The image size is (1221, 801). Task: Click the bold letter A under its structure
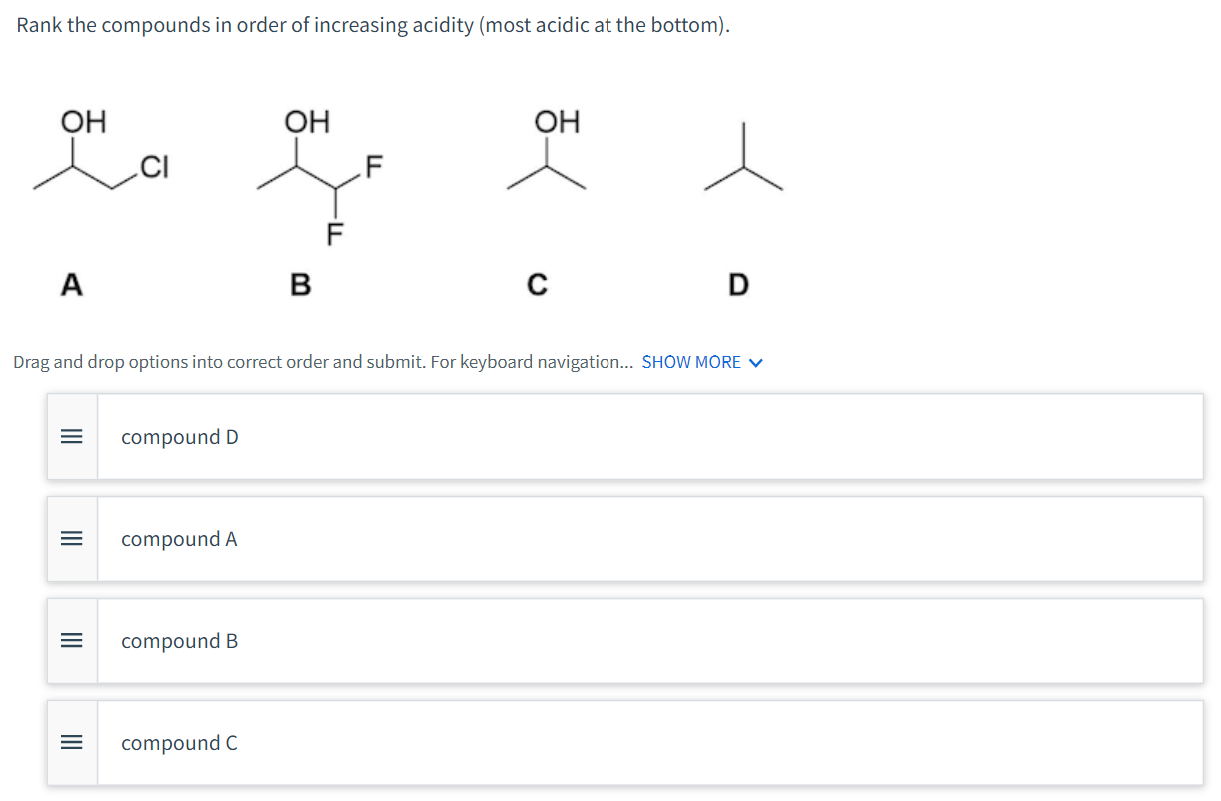[x=71, y=286]
